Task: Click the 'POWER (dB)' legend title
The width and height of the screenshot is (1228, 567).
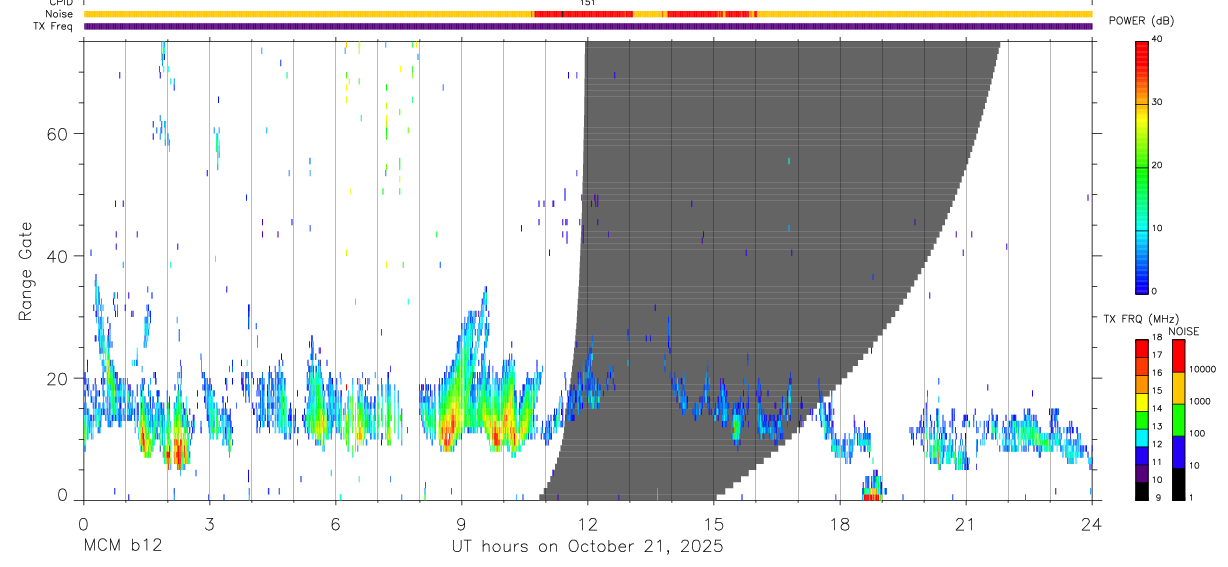Action: tap(1142, 21)
